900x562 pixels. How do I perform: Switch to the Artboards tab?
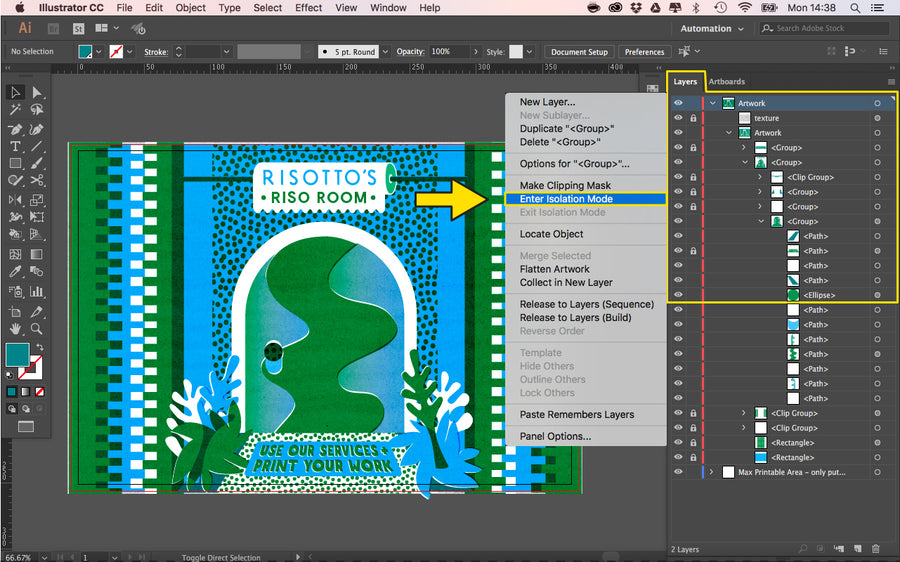tap(727, 82)
